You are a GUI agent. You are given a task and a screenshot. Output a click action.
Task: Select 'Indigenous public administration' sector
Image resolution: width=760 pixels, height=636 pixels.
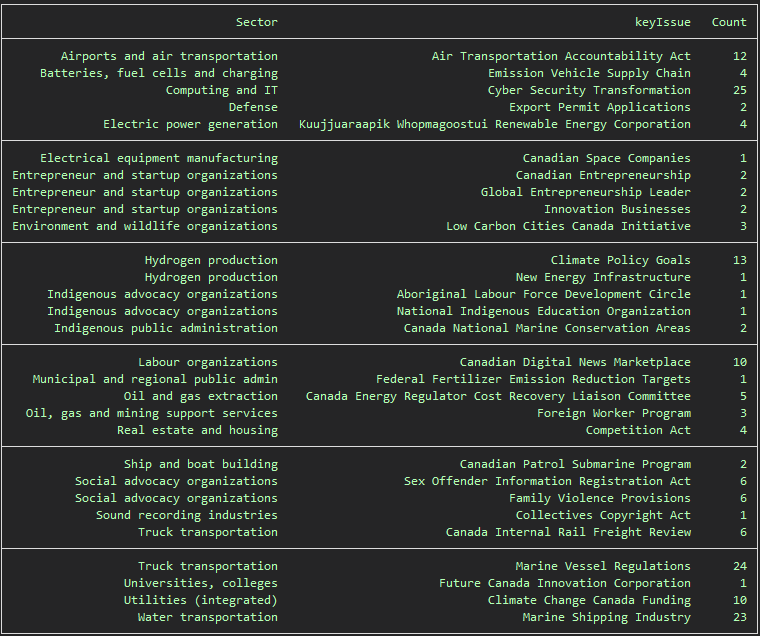click(x=166, y=328)
